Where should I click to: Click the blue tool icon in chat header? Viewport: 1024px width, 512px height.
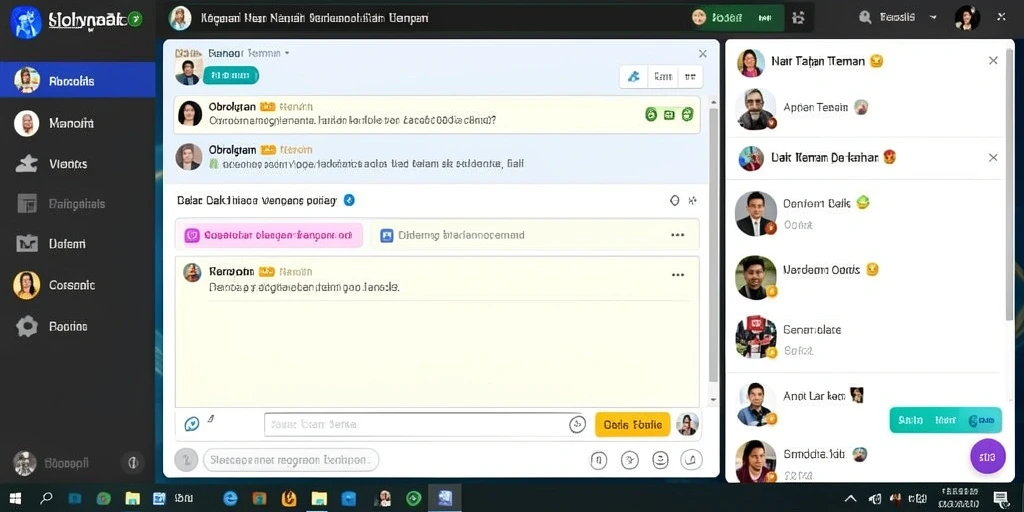pos(633,76)
